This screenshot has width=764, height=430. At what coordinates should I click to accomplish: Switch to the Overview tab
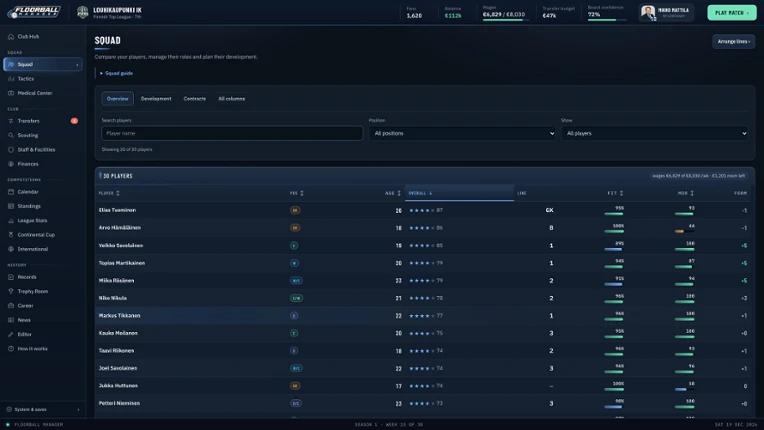[117, 98]
